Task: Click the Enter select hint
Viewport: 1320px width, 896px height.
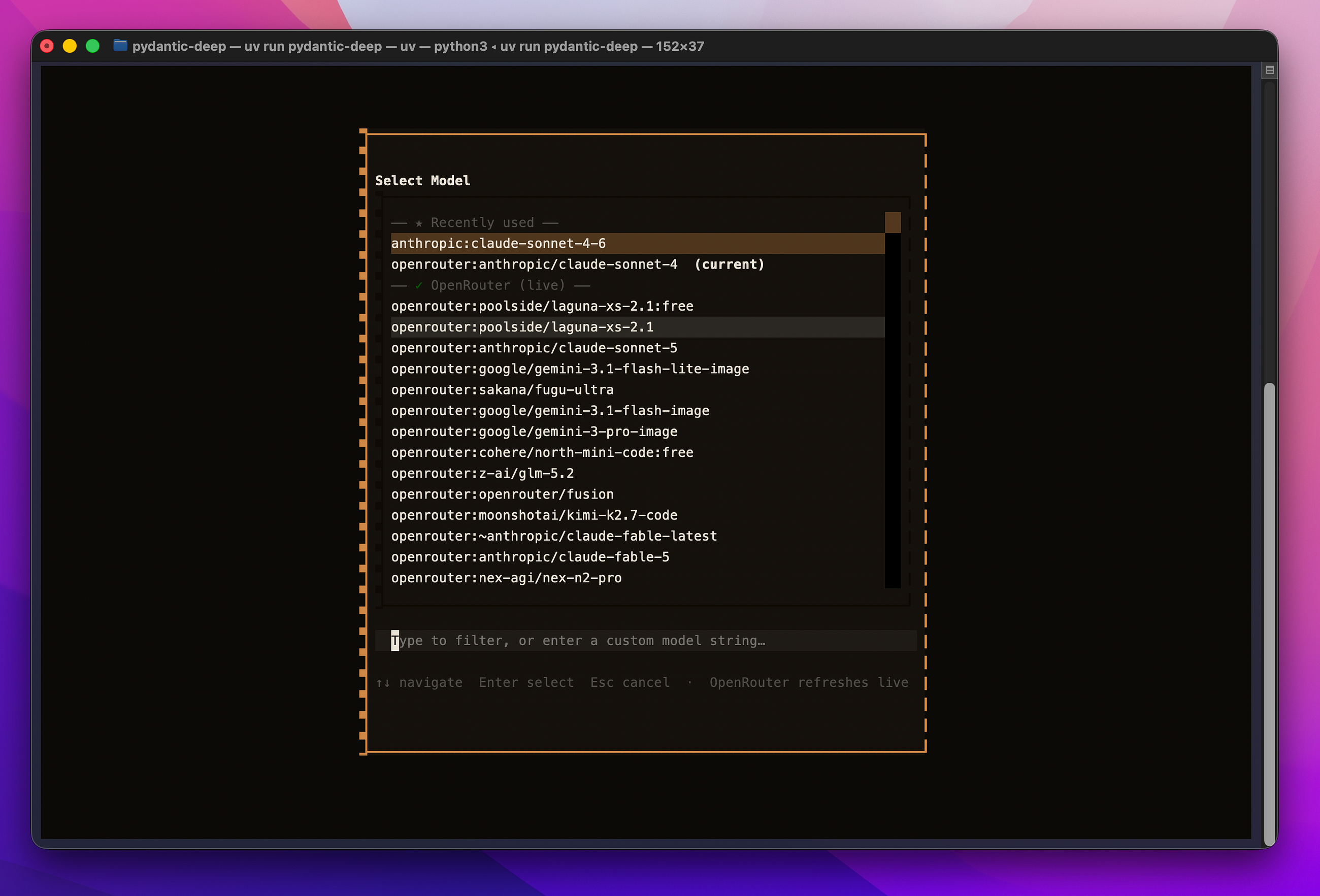Action: 526,682
